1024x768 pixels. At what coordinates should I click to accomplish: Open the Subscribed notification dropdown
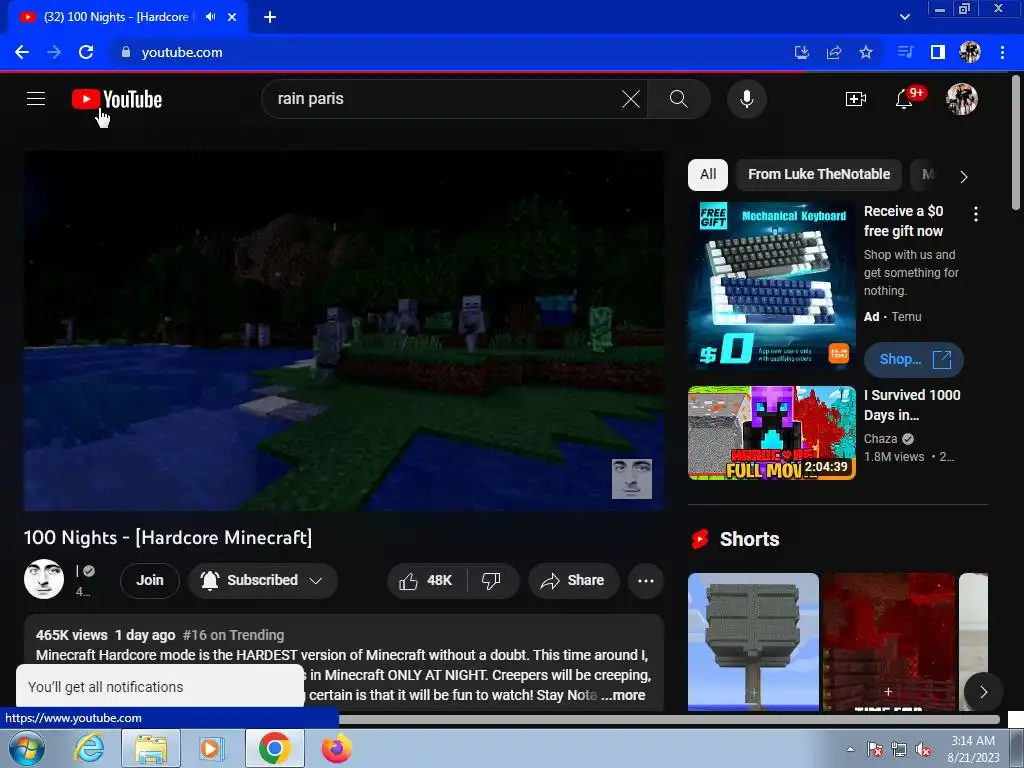tap(263, 581)
